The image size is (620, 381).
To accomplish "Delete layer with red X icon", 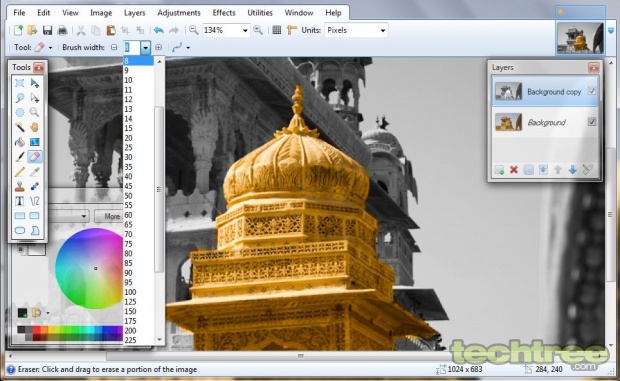I will click(514, 170).
